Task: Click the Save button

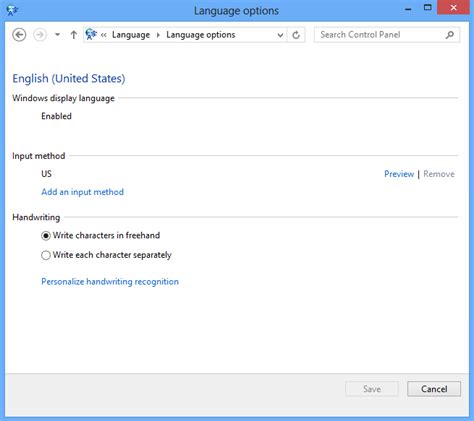Action: [372, 389]
